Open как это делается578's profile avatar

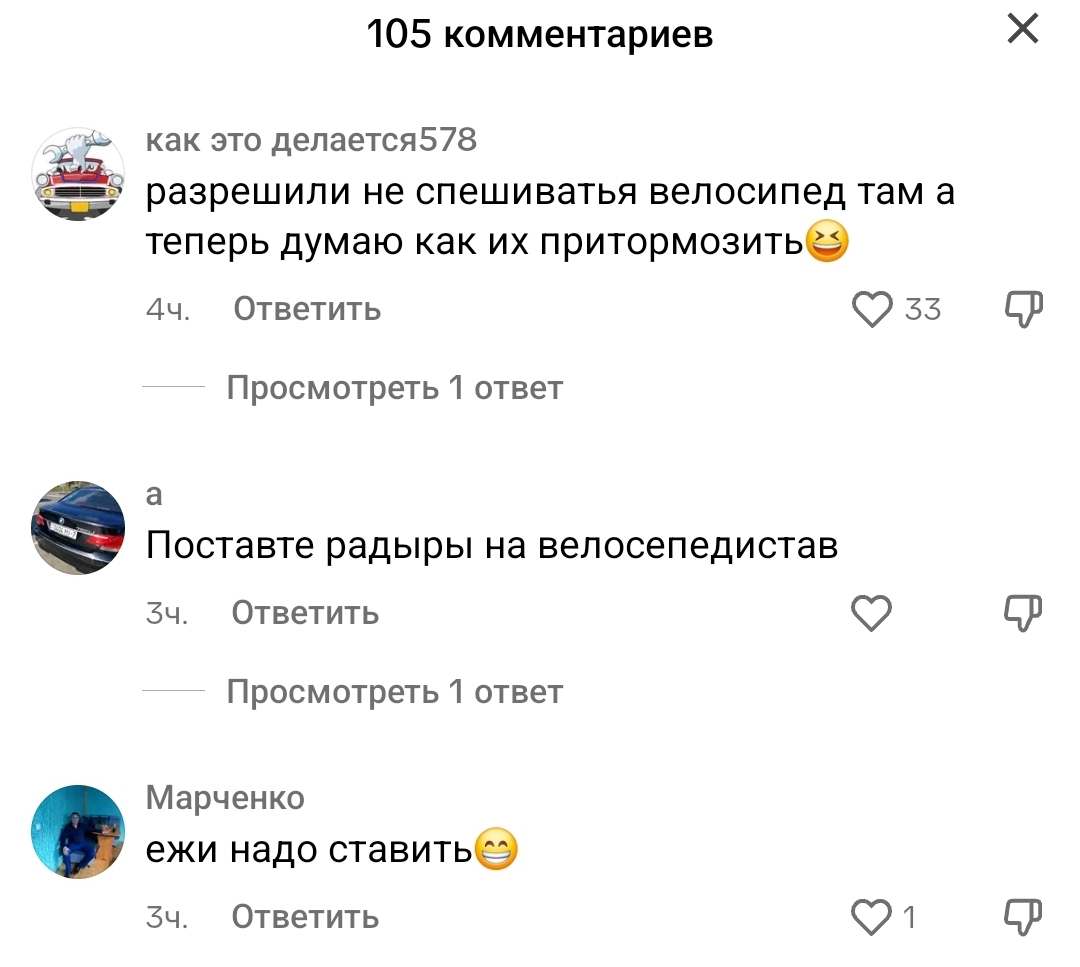click(x=79, y=174)
